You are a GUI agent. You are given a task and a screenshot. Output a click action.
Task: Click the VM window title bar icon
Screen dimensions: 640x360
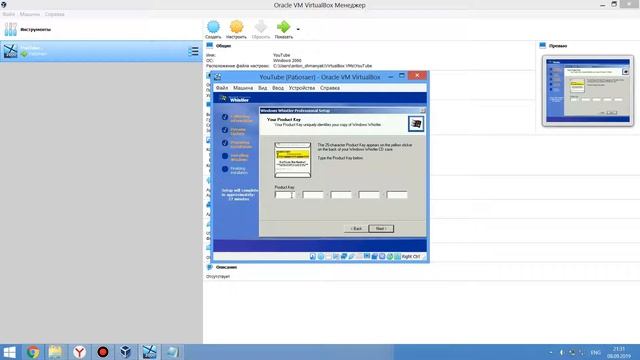(x=218, y=77)
